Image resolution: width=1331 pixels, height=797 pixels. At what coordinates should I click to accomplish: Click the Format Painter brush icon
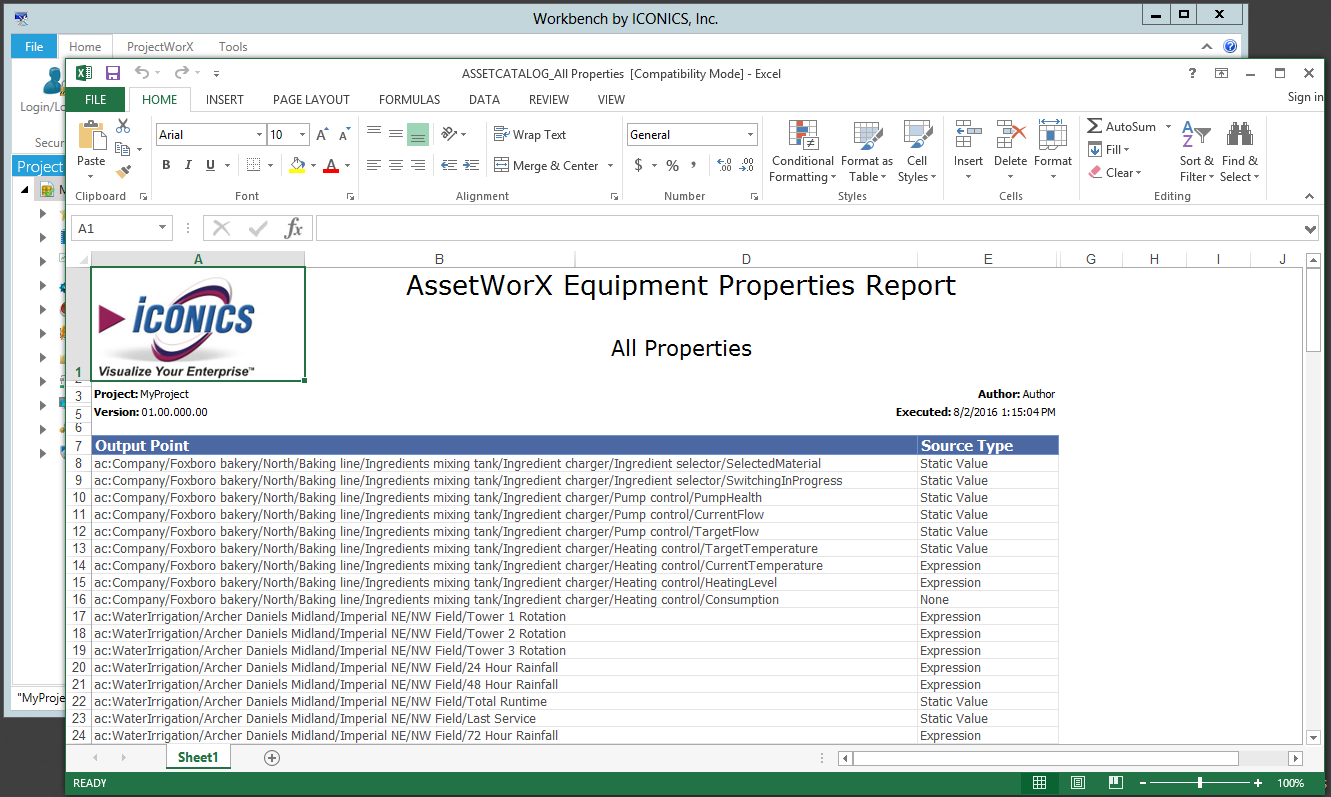point(123,172)
